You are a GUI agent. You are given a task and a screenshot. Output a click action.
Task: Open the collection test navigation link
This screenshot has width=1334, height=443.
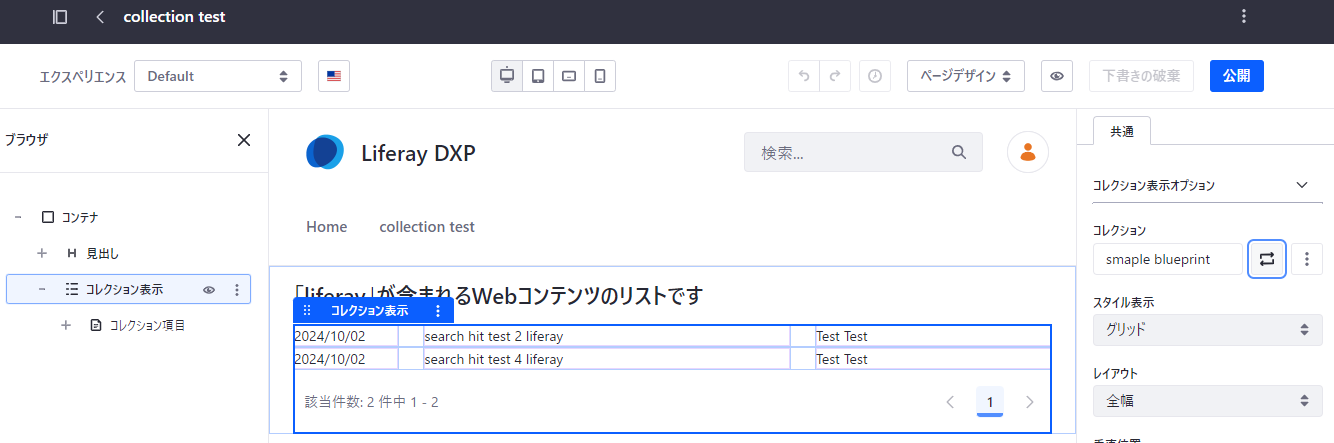coord(427,227)
